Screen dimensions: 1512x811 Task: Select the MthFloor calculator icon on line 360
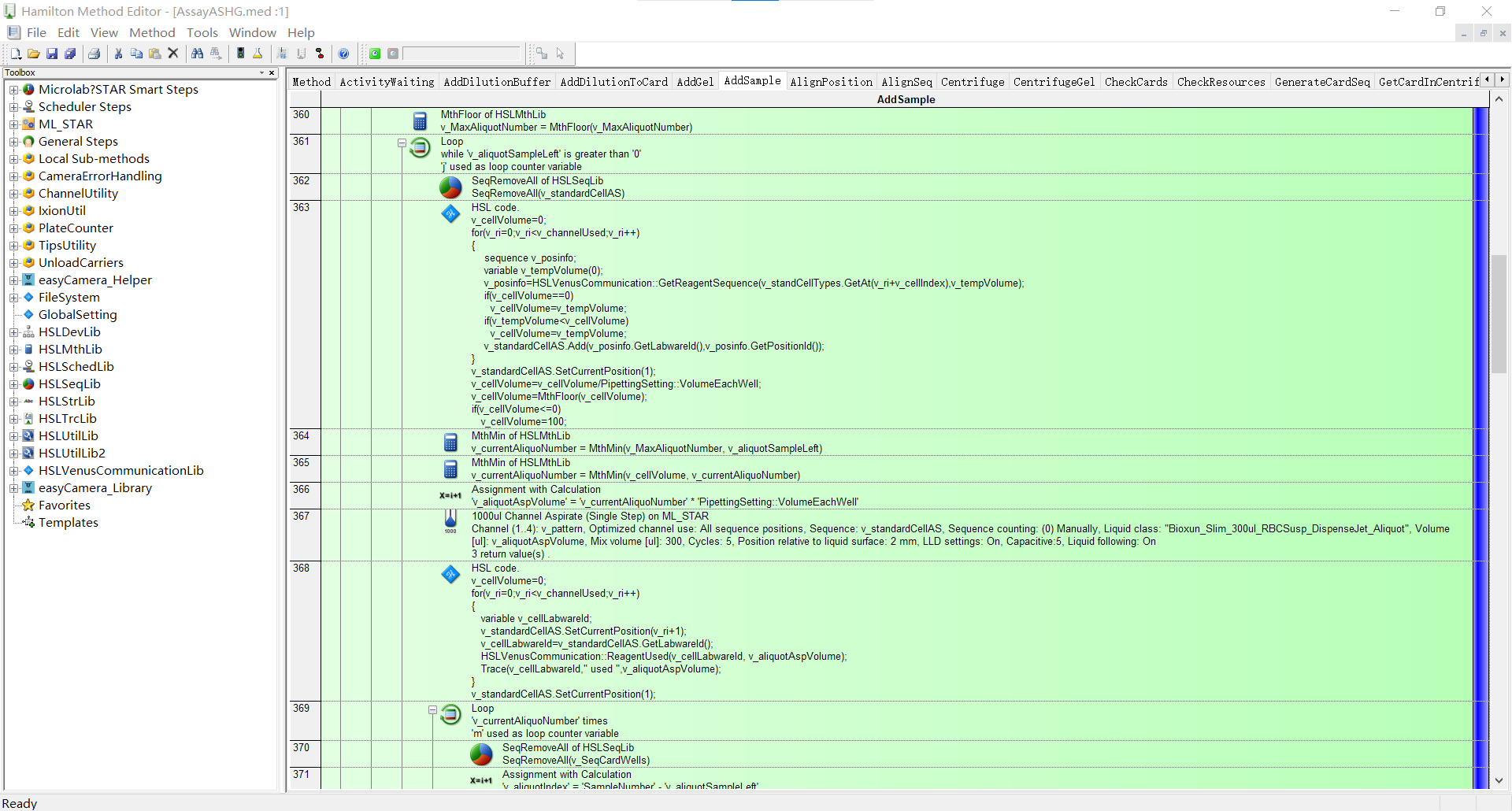(420, 120)
